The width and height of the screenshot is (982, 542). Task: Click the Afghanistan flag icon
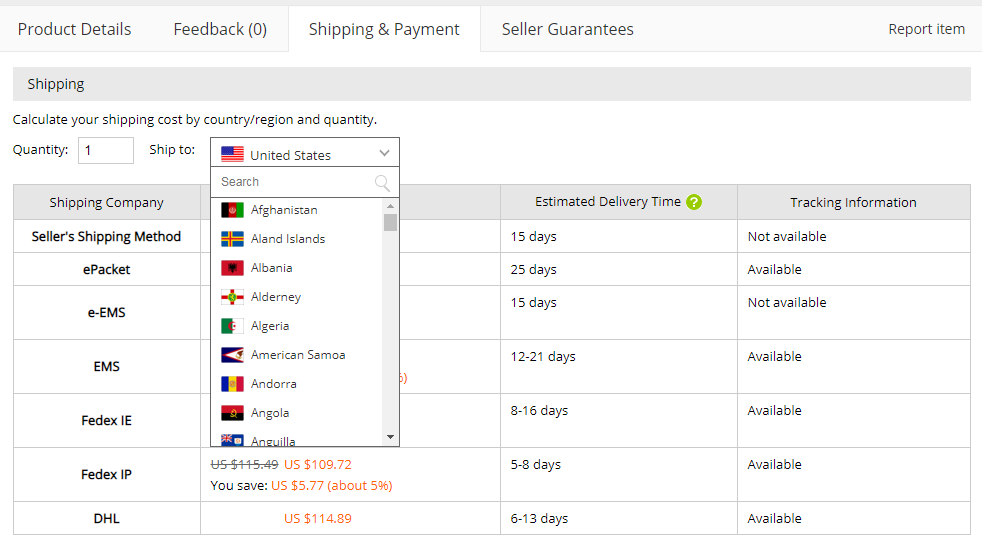(232, 210)
